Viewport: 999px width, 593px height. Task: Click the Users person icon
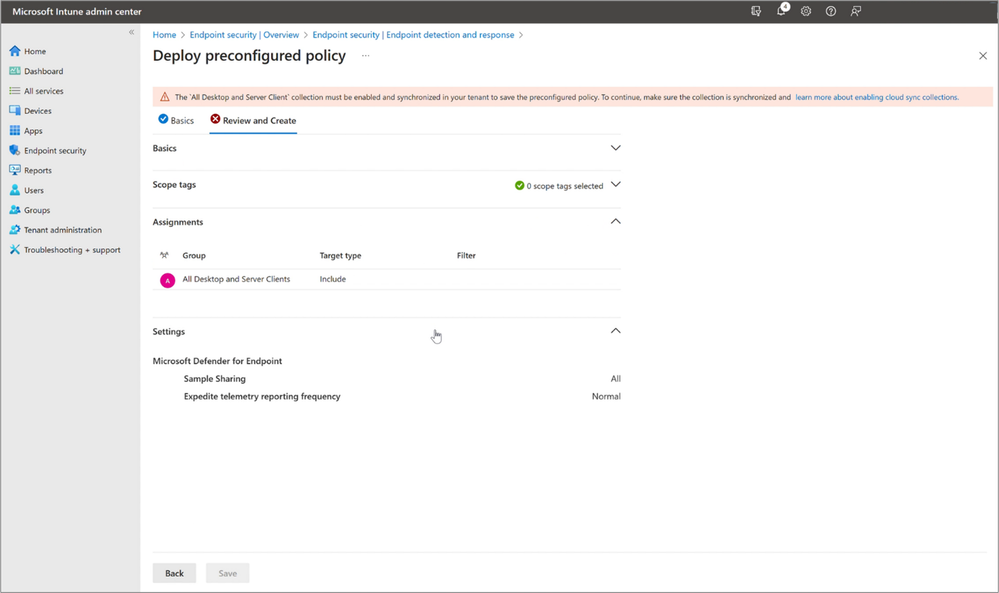[15, 190]
